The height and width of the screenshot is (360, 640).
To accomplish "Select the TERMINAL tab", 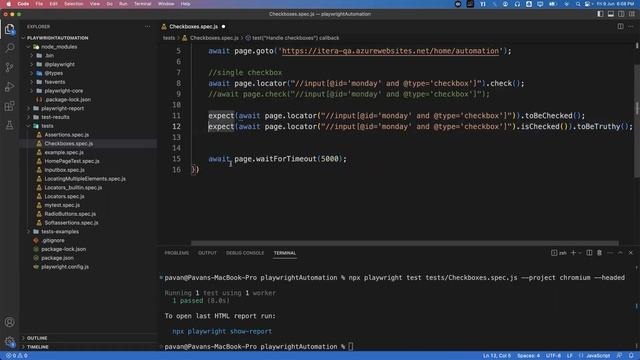I will tap(285, 253).
